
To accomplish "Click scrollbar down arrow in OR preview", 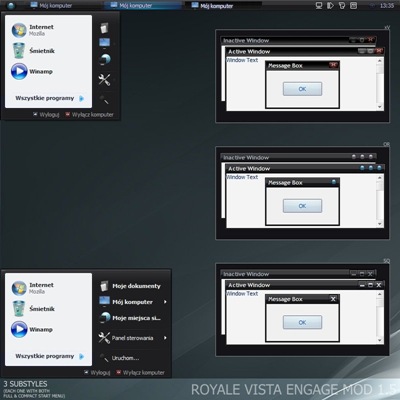I will click(379, 224).
